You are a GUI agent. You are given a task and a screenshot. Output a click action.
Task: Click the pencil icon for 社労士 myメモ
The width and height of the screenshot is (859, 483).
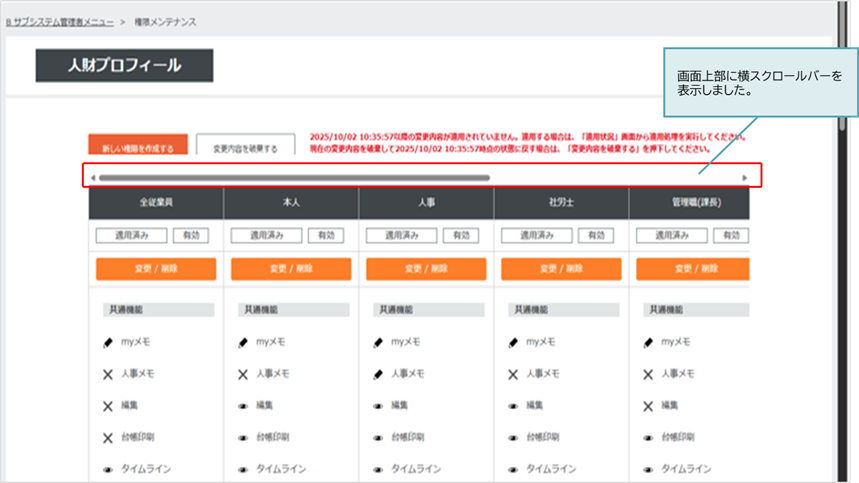point(513,342)
